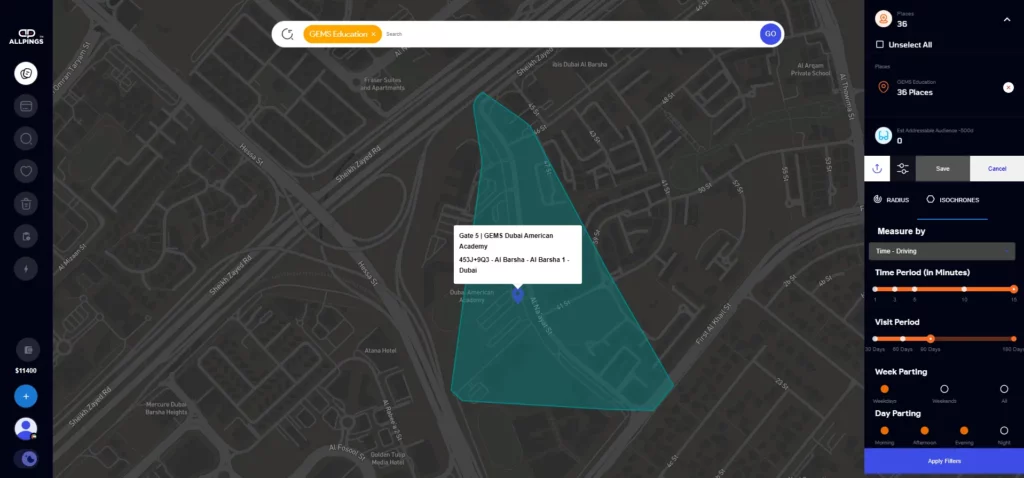Open the Measure by Time - Driving dropdown

coord(942,251)
